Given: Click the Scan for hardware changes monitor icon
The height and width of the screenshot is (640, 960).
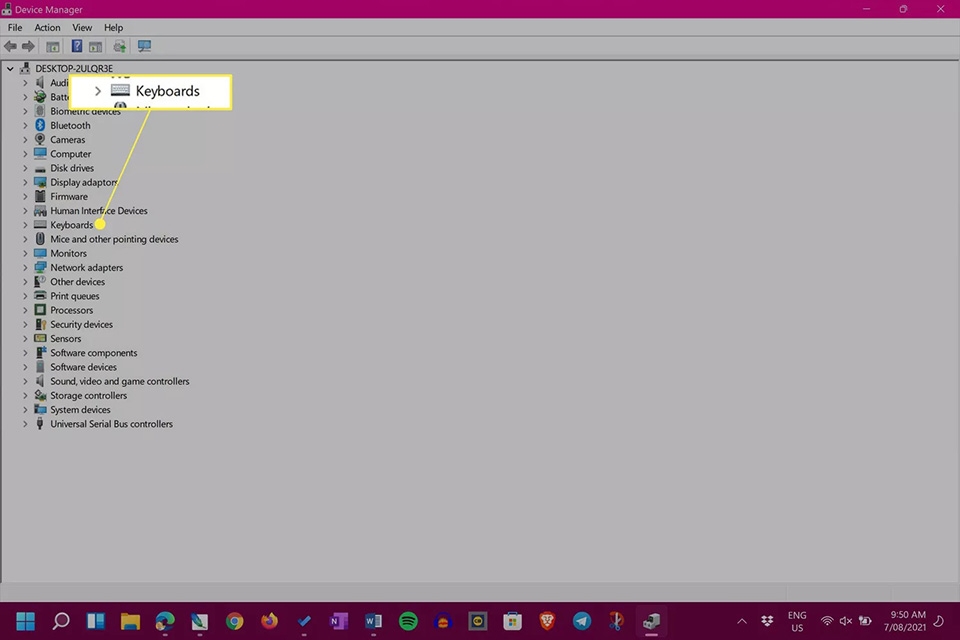Looking at the screenshot, I should click(144, 47).
